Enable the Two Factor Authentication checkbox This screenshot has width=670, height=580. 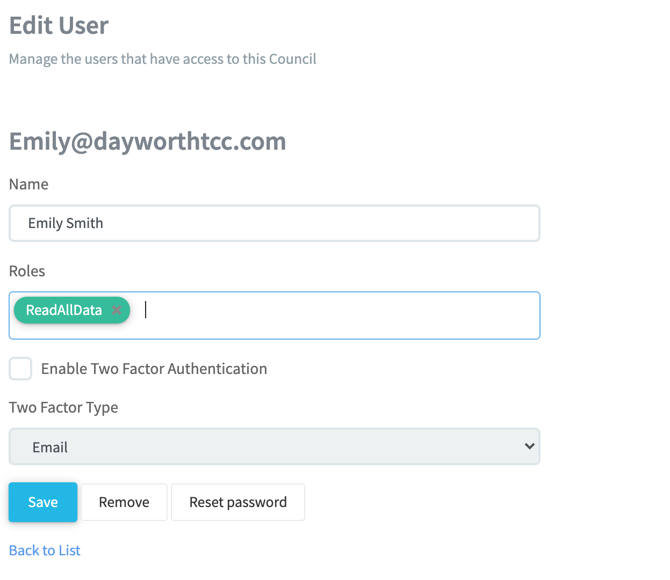click(x=21, y=368)
